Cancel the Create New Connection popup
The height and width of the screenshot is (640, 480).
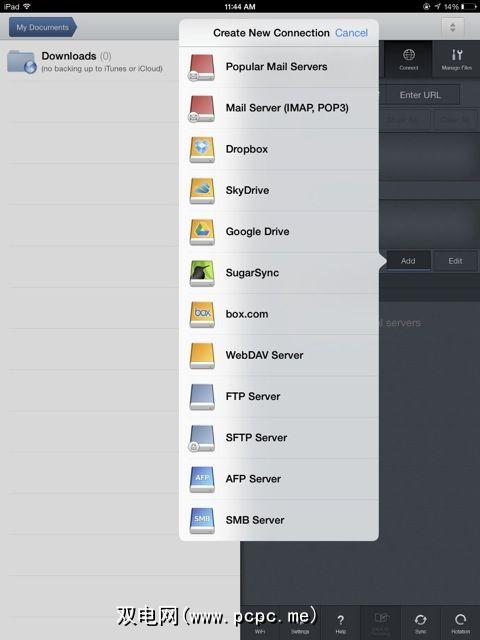(x=351, y=33)
